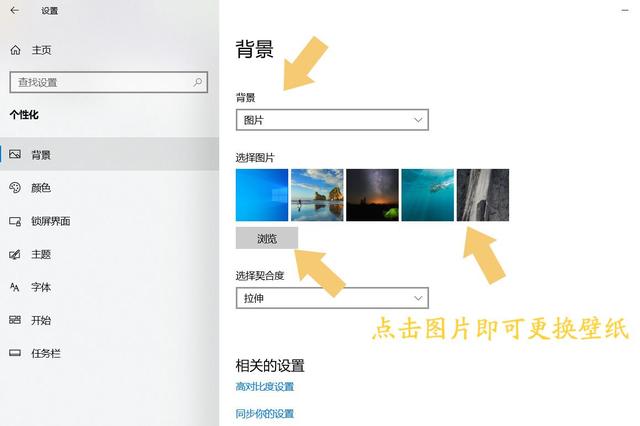640x426 pixels.
Task: Open 同步你的设置 link
Action: point(264,414)
